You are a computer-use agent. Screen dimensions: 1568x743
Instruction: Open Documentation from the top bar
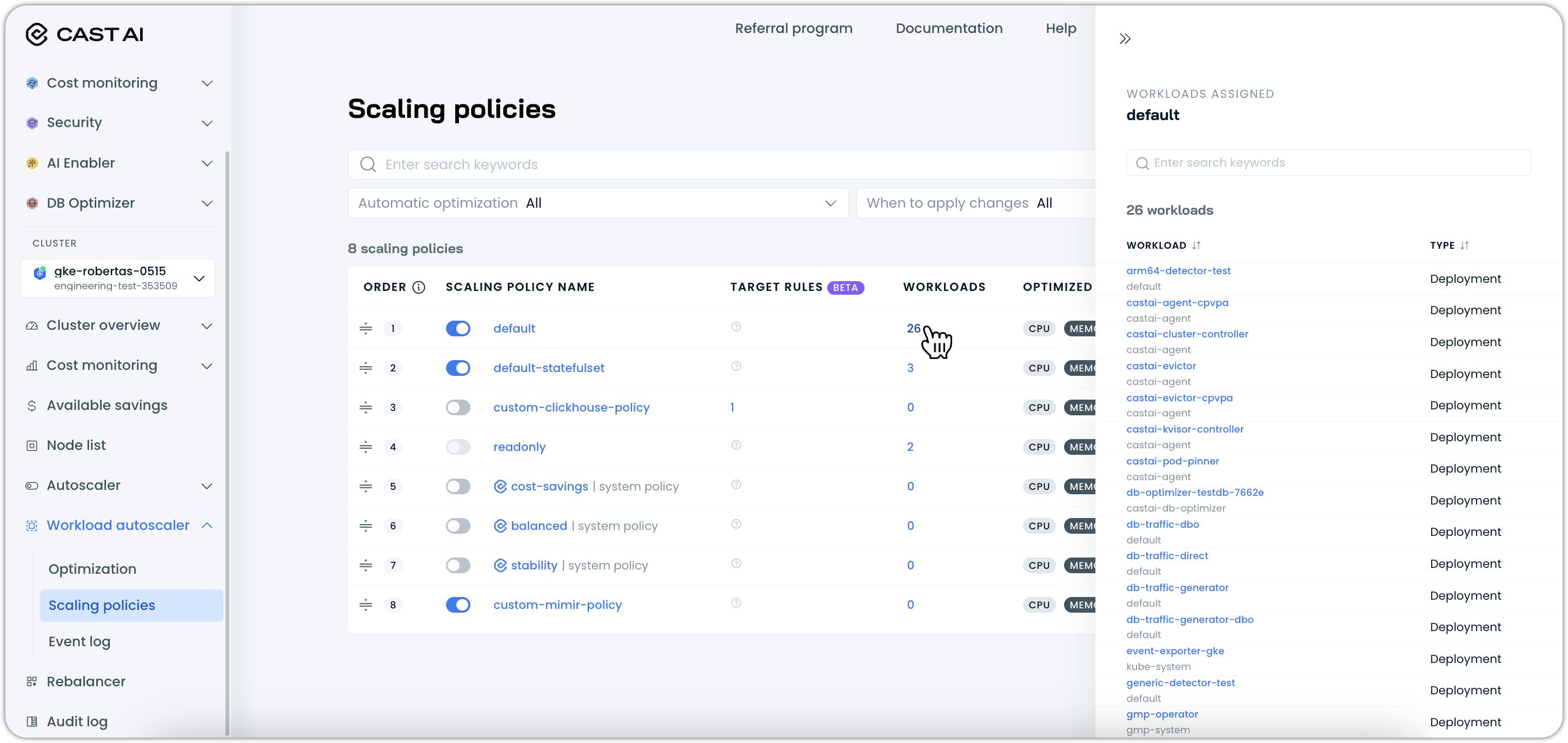coord(948,29)
